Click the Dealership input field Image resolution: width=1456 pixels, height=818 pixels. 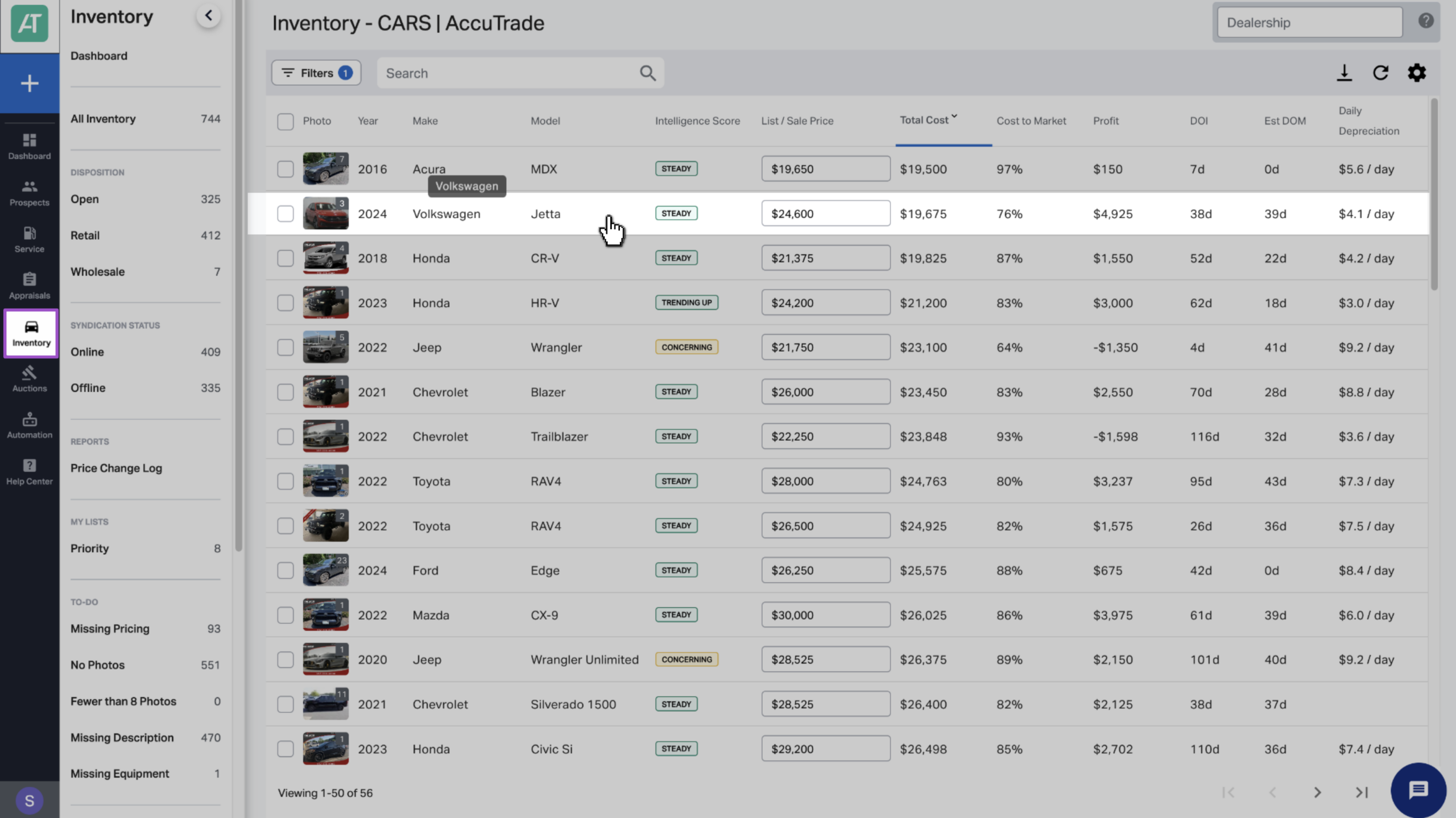1310,23
